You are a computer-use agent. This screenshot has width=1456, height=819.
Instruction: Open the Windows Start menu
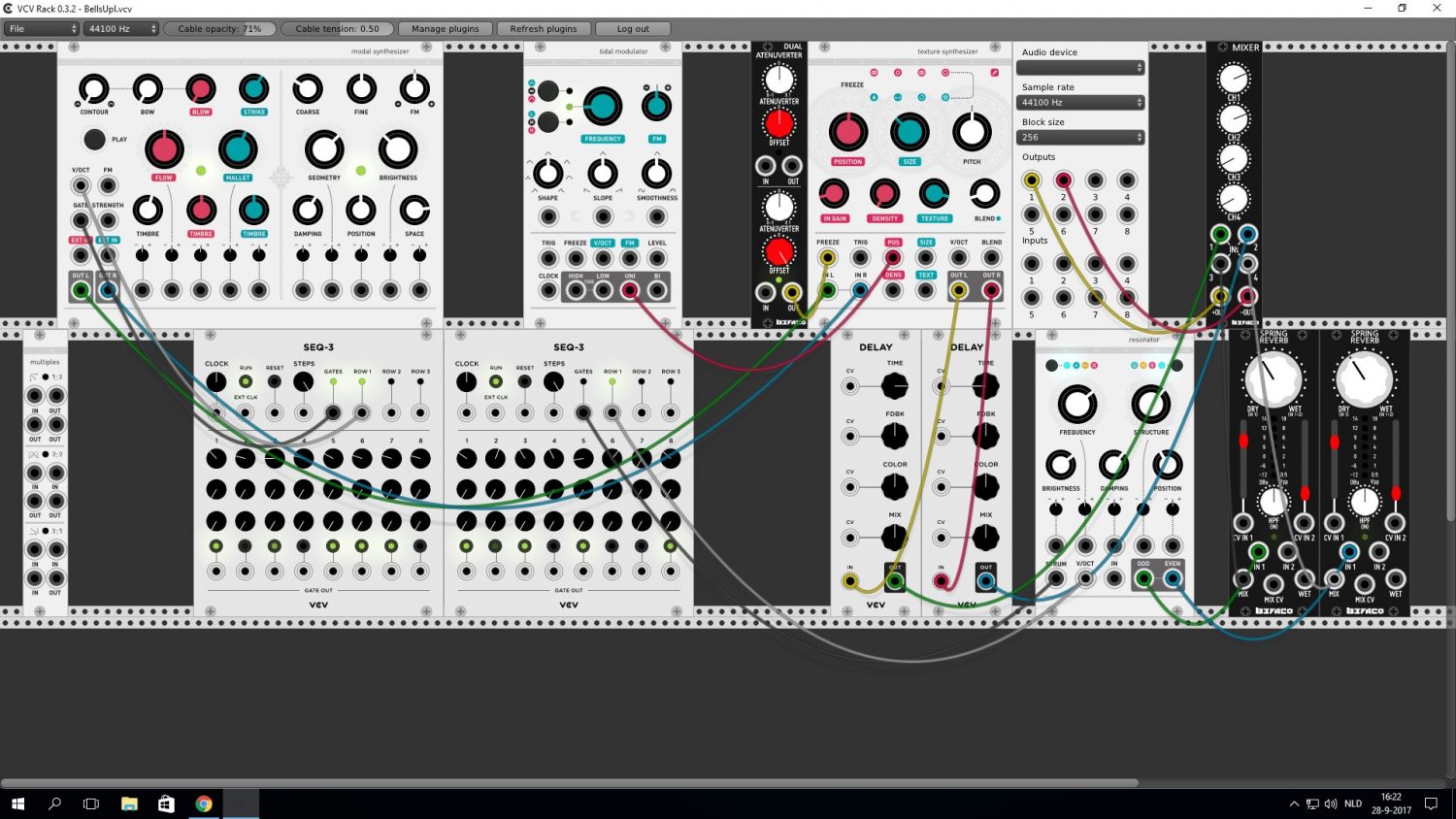pyautogui.click(x=17, y=803)
